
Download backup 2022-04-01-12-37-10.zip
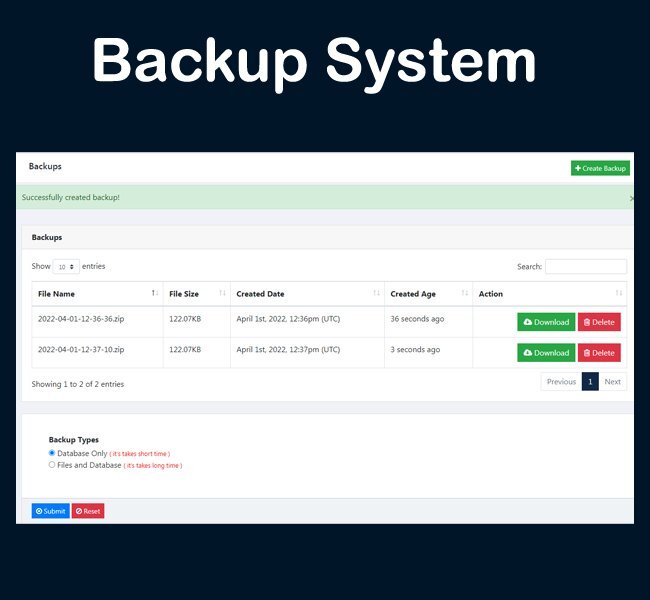point(546,353)
